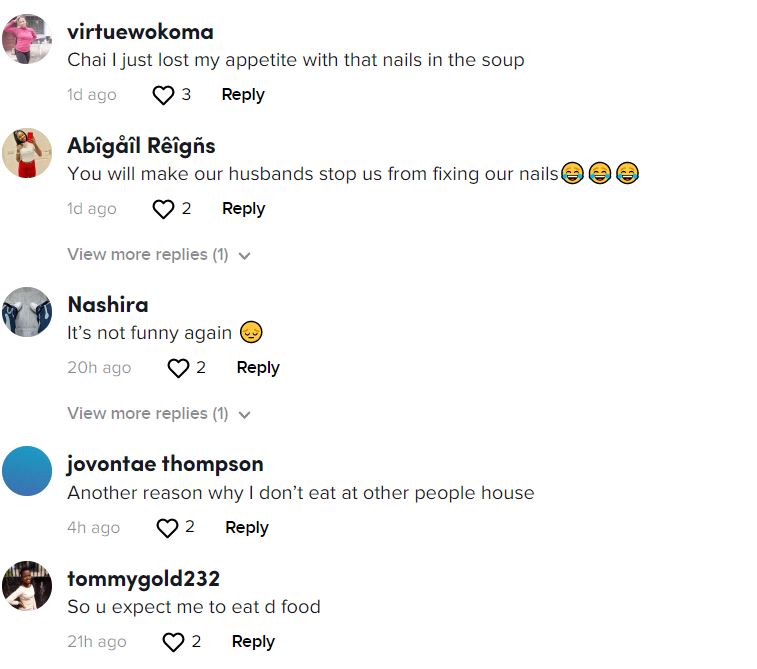The width and height of the screenshot is (757, 669).
Task: Reply to virtuewokoma's comment
Action: (243, 95)
